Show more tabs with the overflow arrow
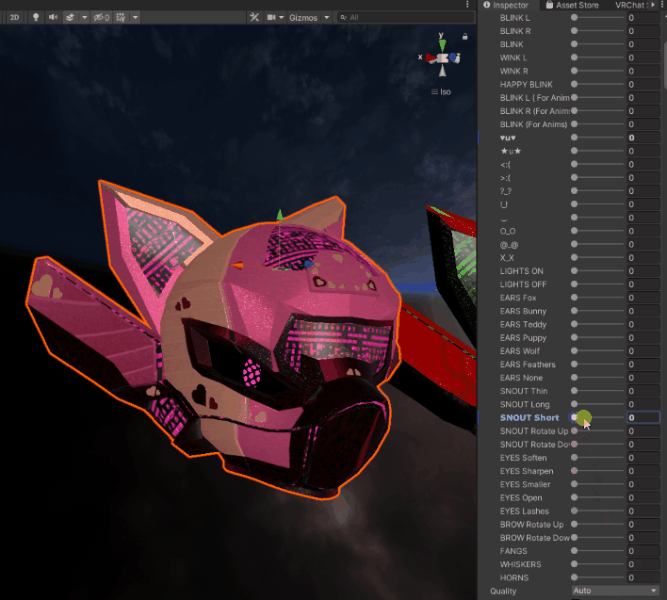 [653, 5]
